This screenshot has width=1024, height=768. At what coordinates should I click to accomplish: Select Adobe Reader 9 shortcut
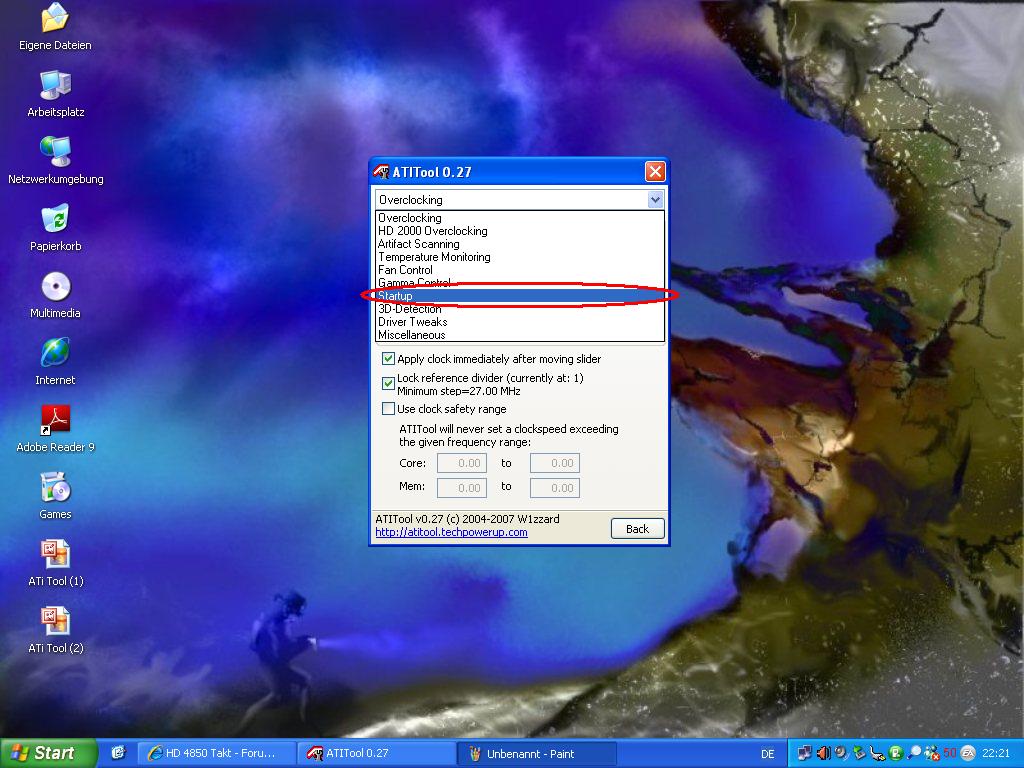pos(56,429)
